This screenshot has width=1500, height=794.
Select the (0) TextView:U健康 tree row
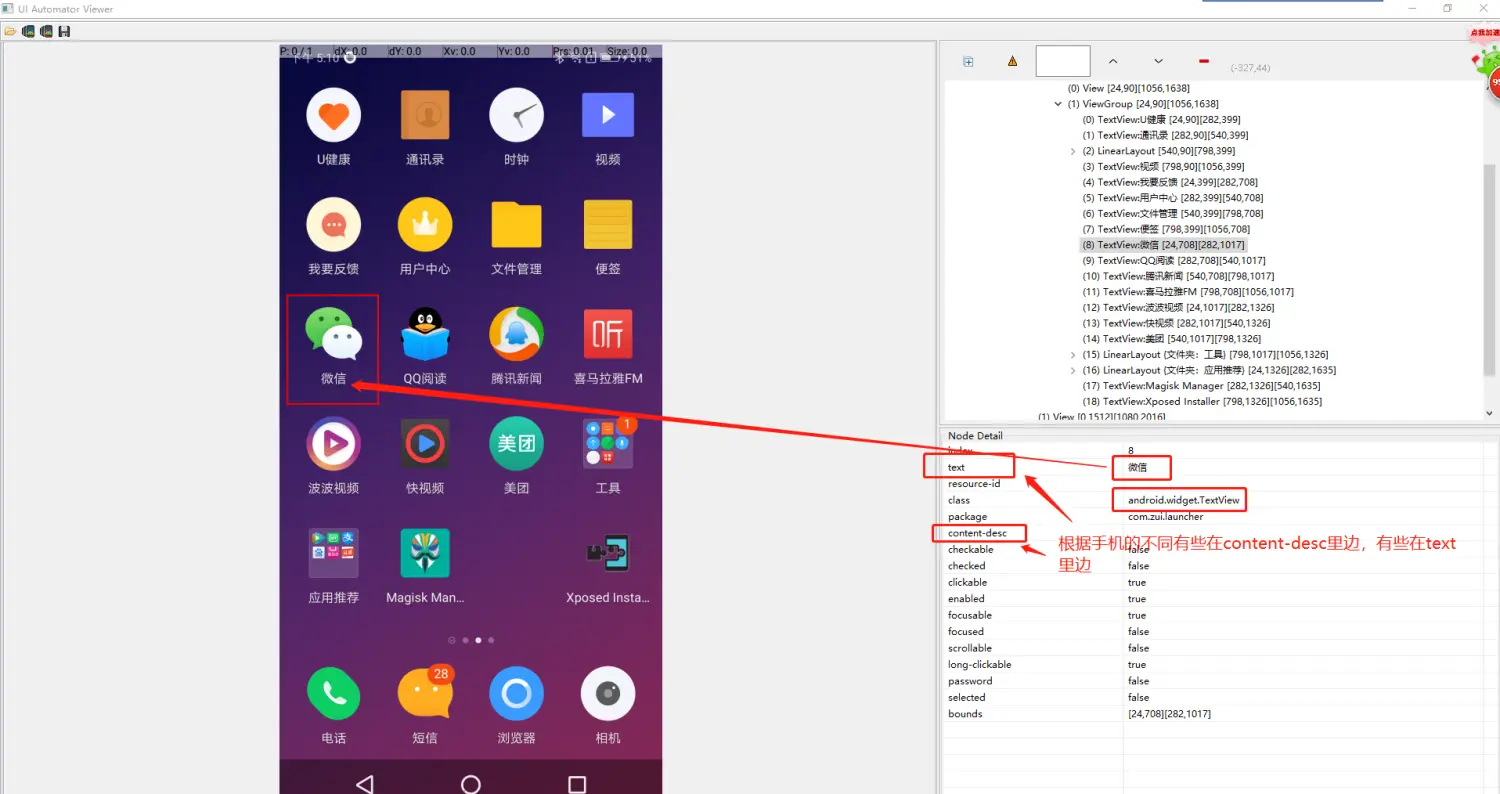point(1162,120)
